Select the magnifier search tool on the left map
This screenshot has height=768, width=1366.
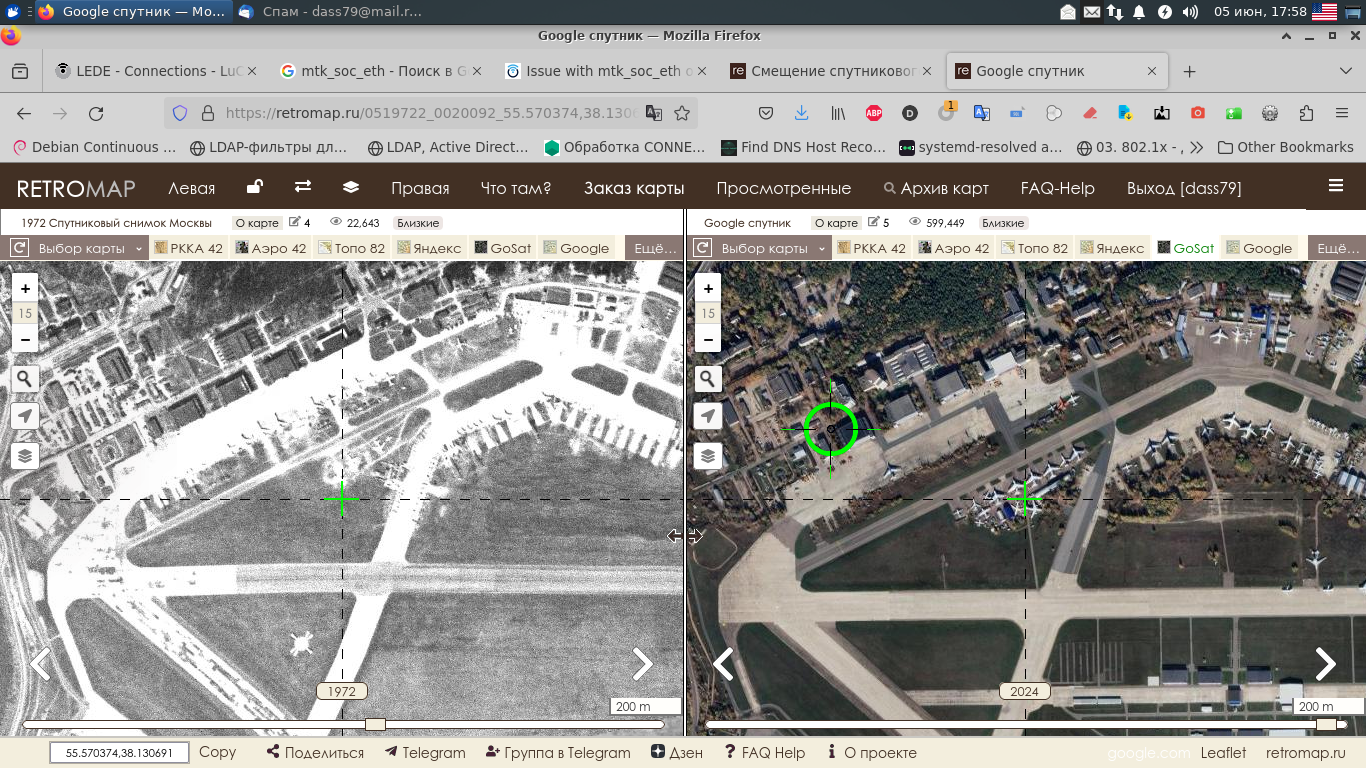tap(24, 378)
